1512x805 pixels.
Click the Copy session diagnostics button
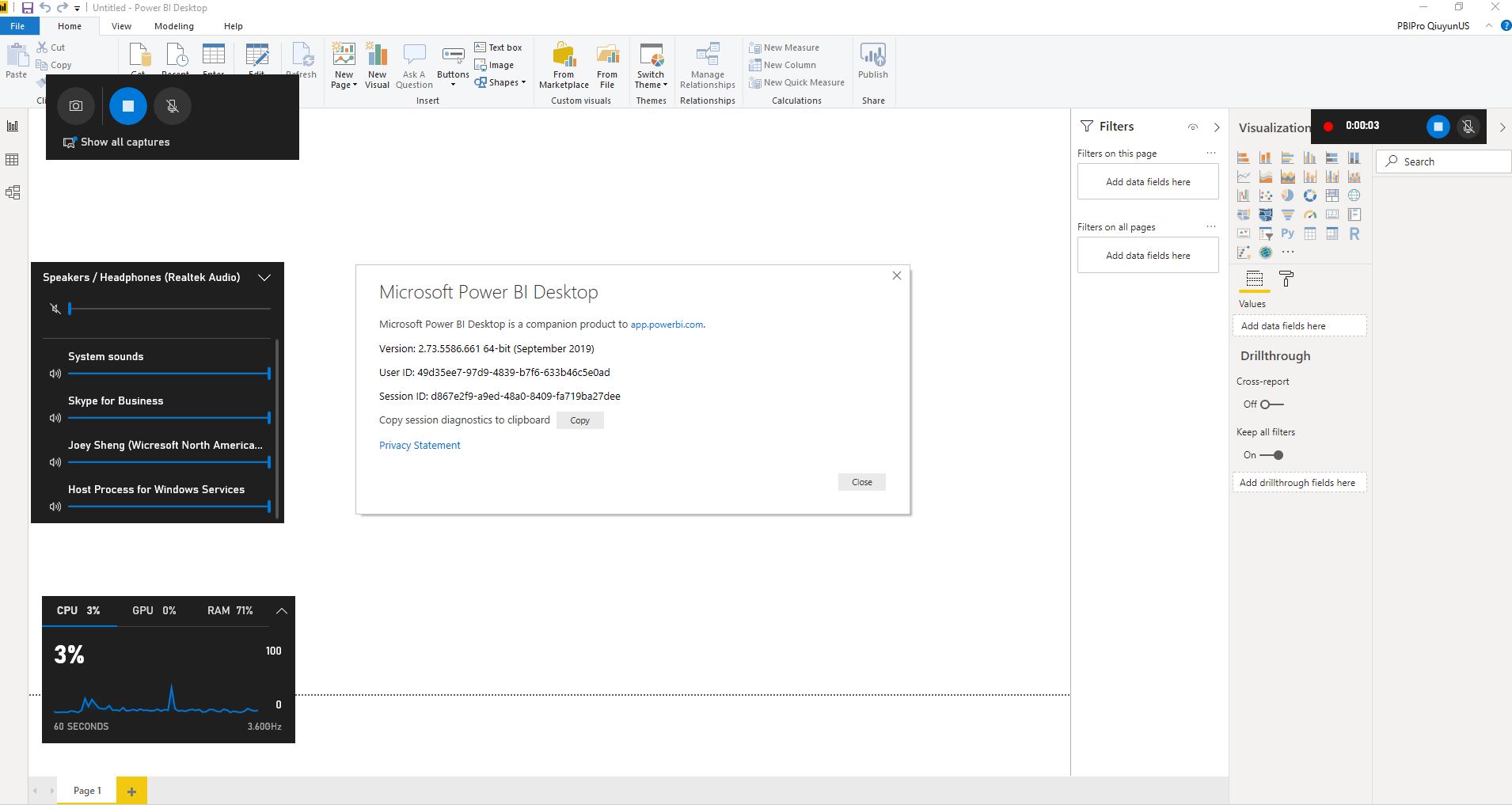(x=579, y=420)
